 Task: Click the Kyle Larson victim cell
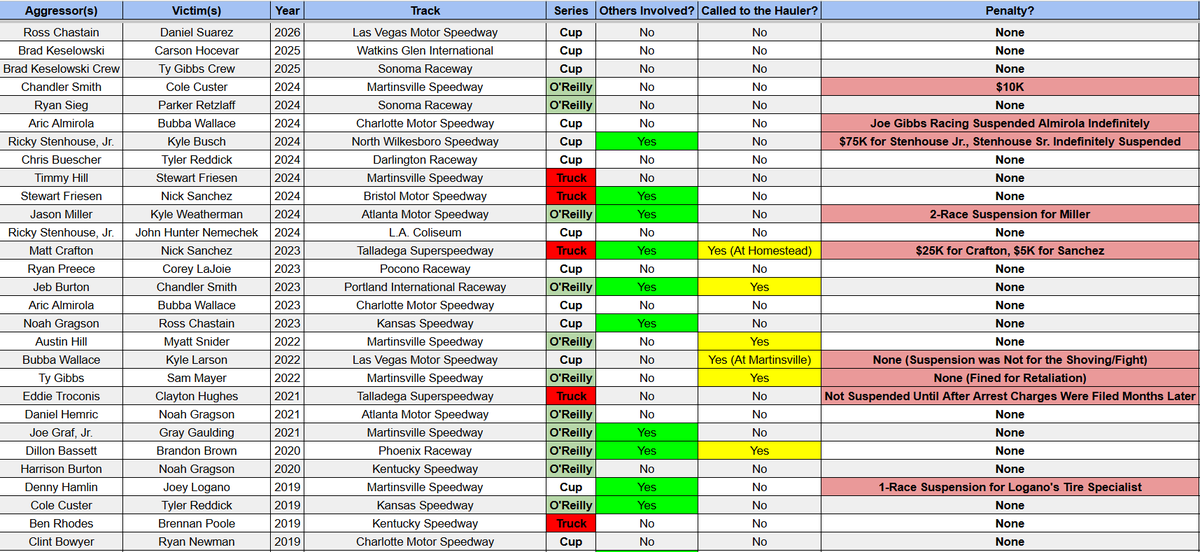coord(196,360)
